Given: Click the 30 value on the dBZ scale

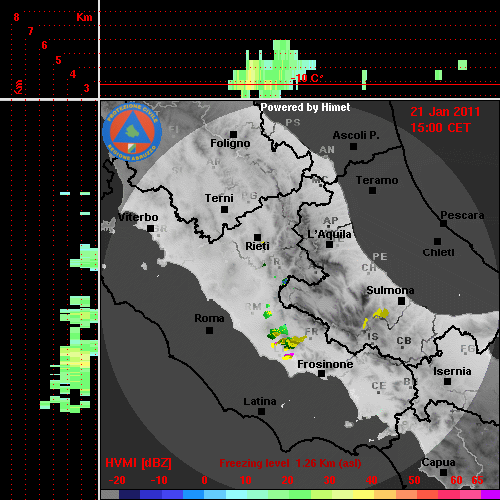Looking at the screenshot, I should (329, 480).
